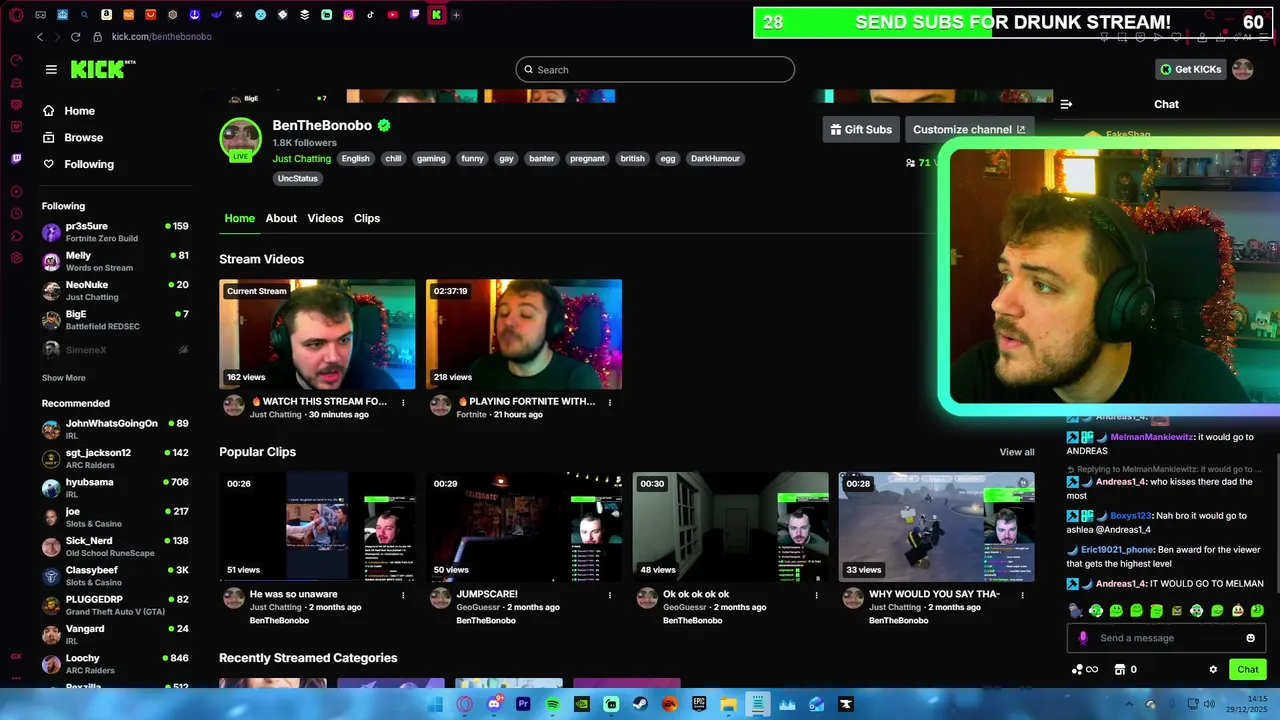Open Epic Games Launcher from taskbar

point(699,704)
